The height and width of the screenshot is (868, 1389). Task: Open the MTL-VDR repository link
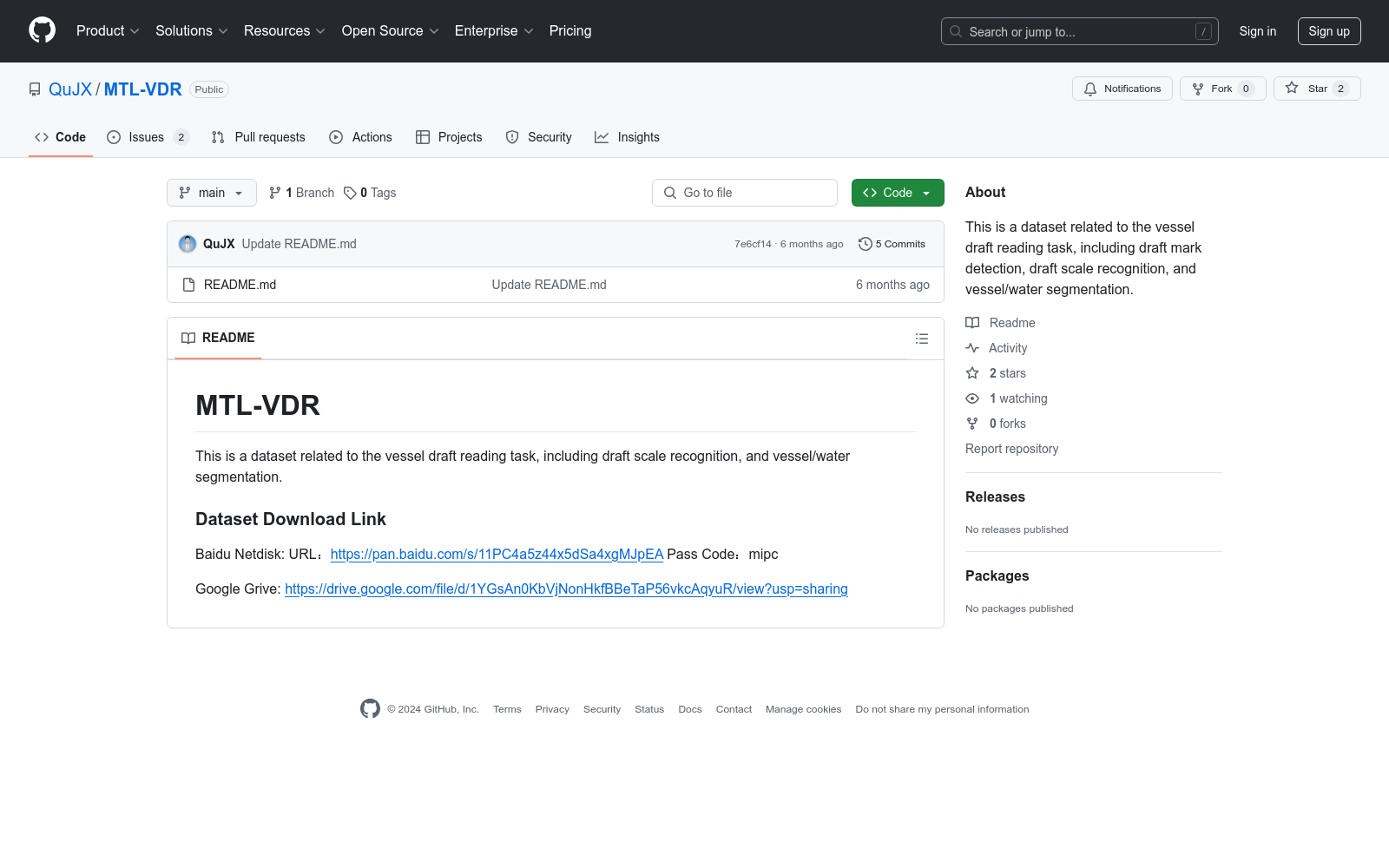tap(143, 89)
